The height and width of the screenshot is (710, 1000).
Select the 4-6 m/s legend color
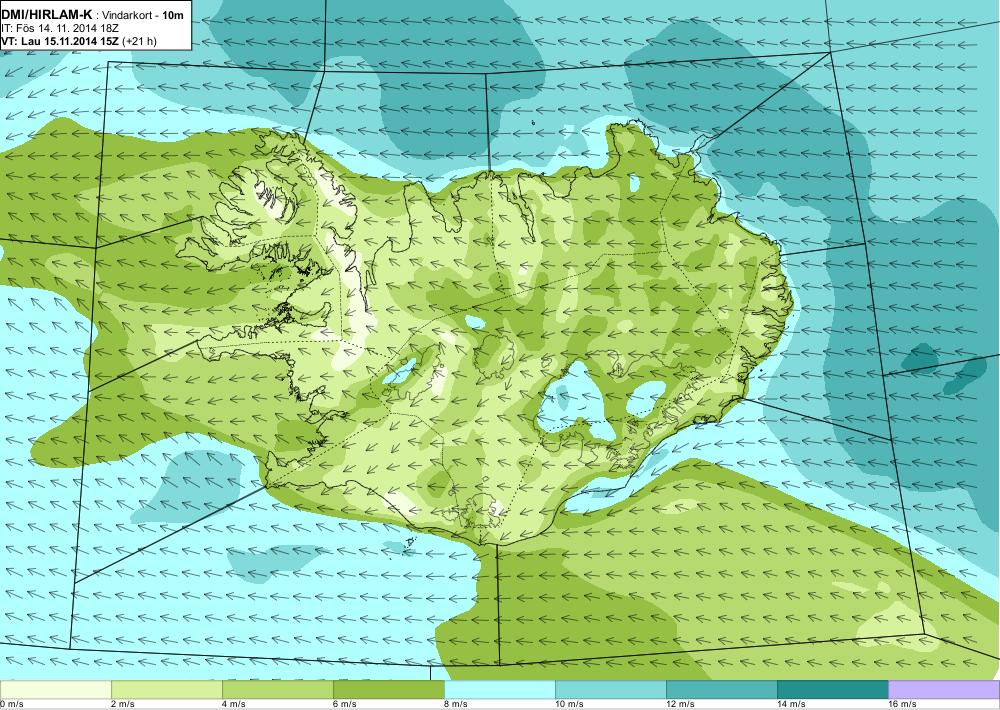[277, 689]
